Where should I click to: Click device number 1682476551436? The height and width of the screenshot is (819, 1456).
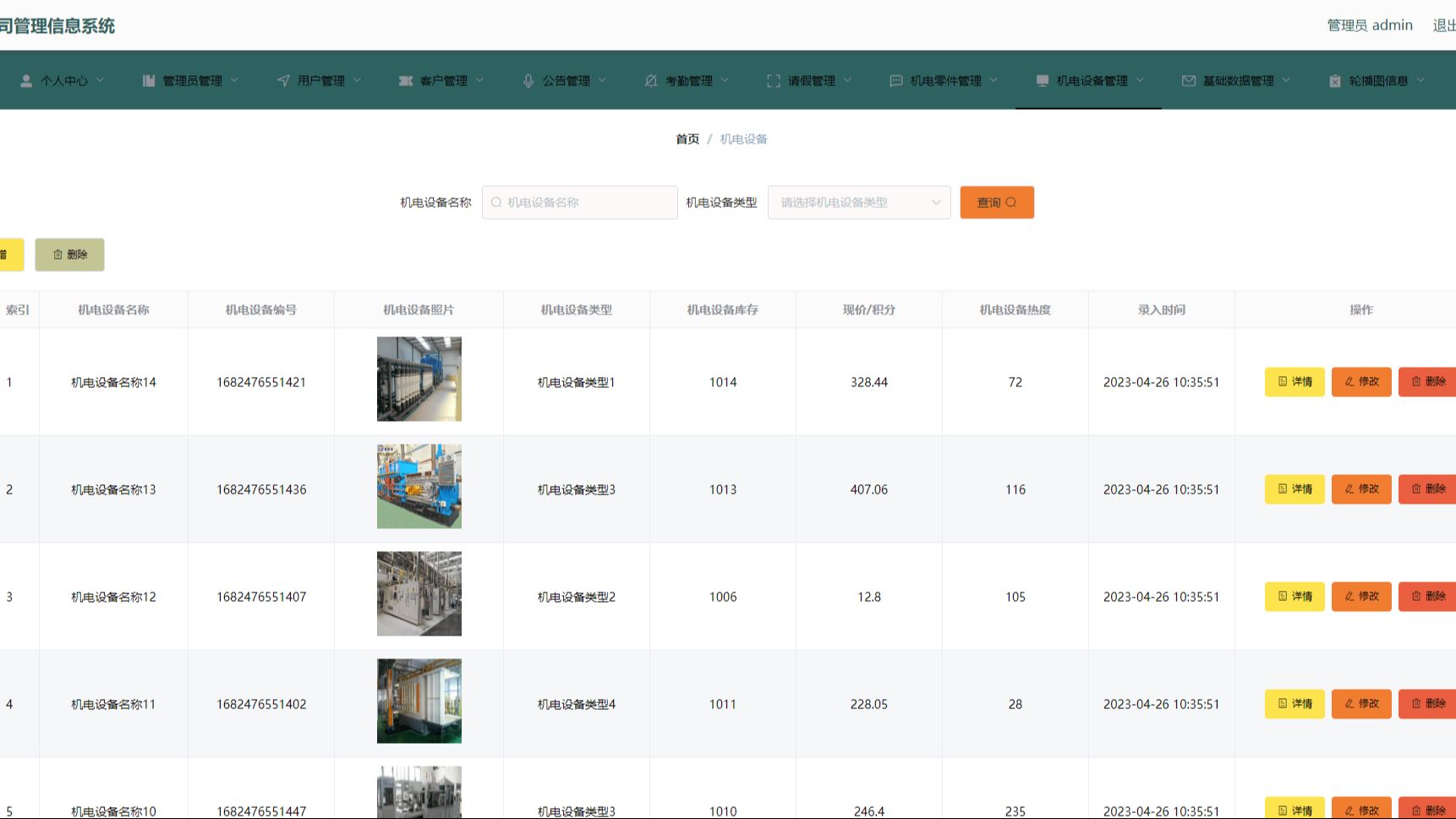(x=261, y=489)
